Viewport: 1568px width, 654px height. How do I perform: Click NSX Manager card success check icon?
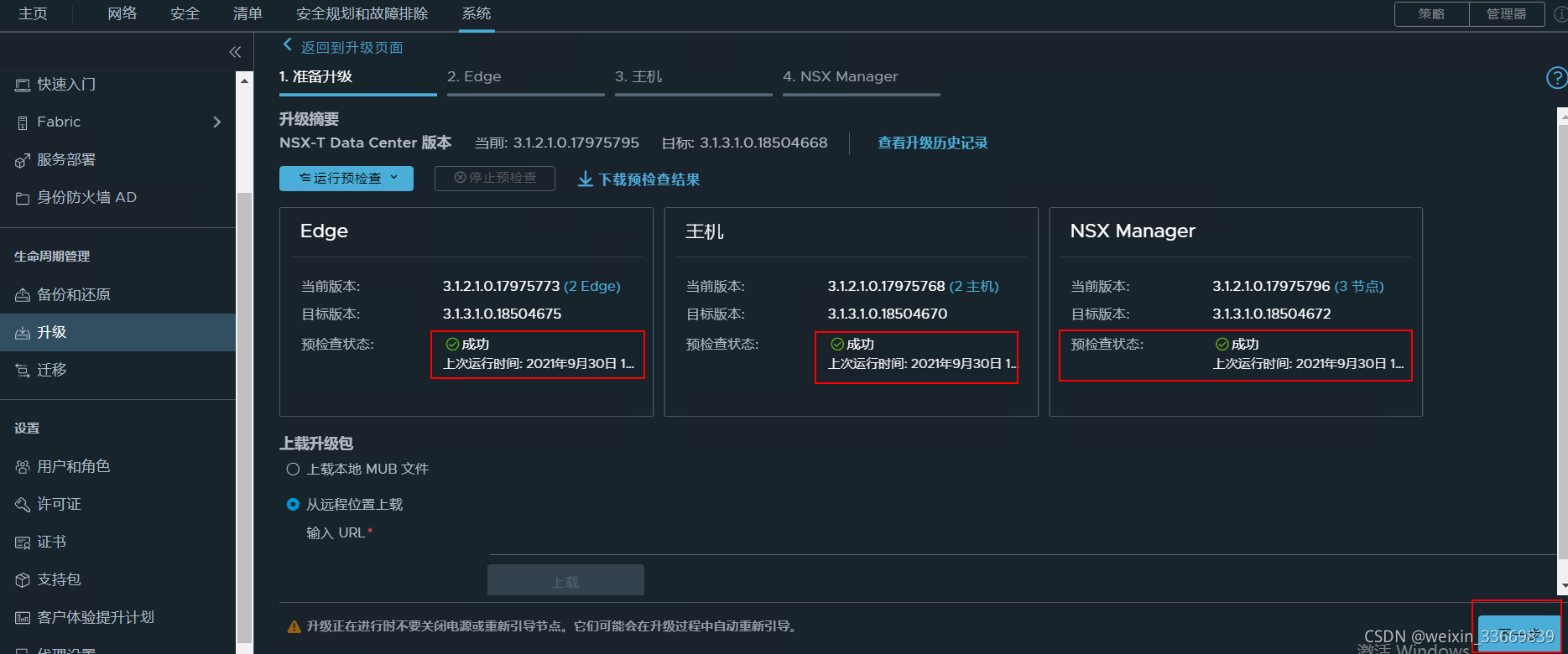coord(1222,345)
